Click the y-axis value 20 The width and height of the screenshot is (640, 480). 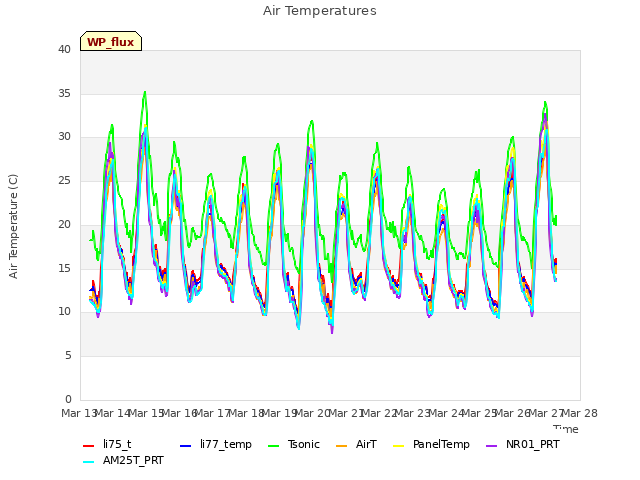(64, 224)
